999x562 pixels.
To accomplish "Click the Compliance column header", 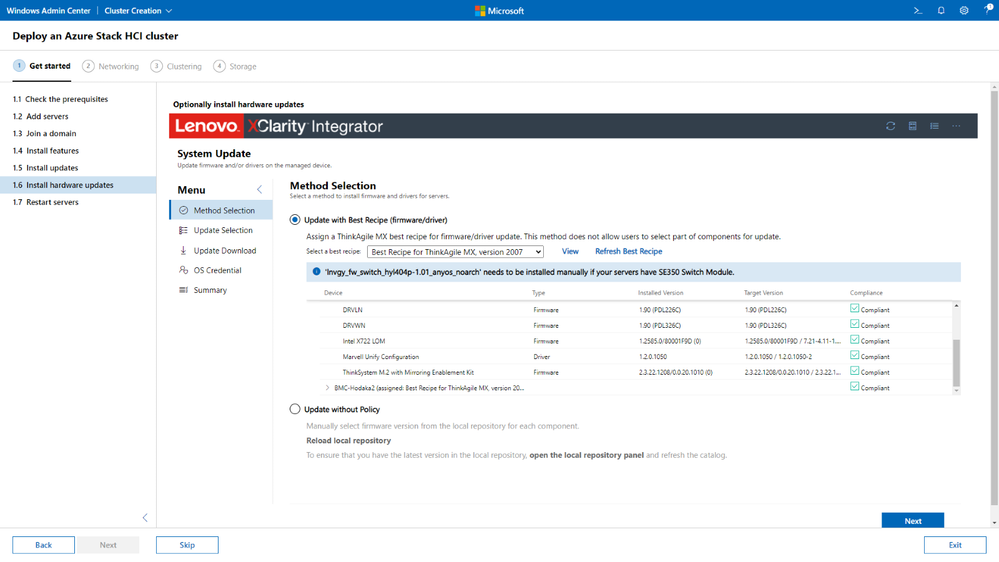I will [866, 292].
